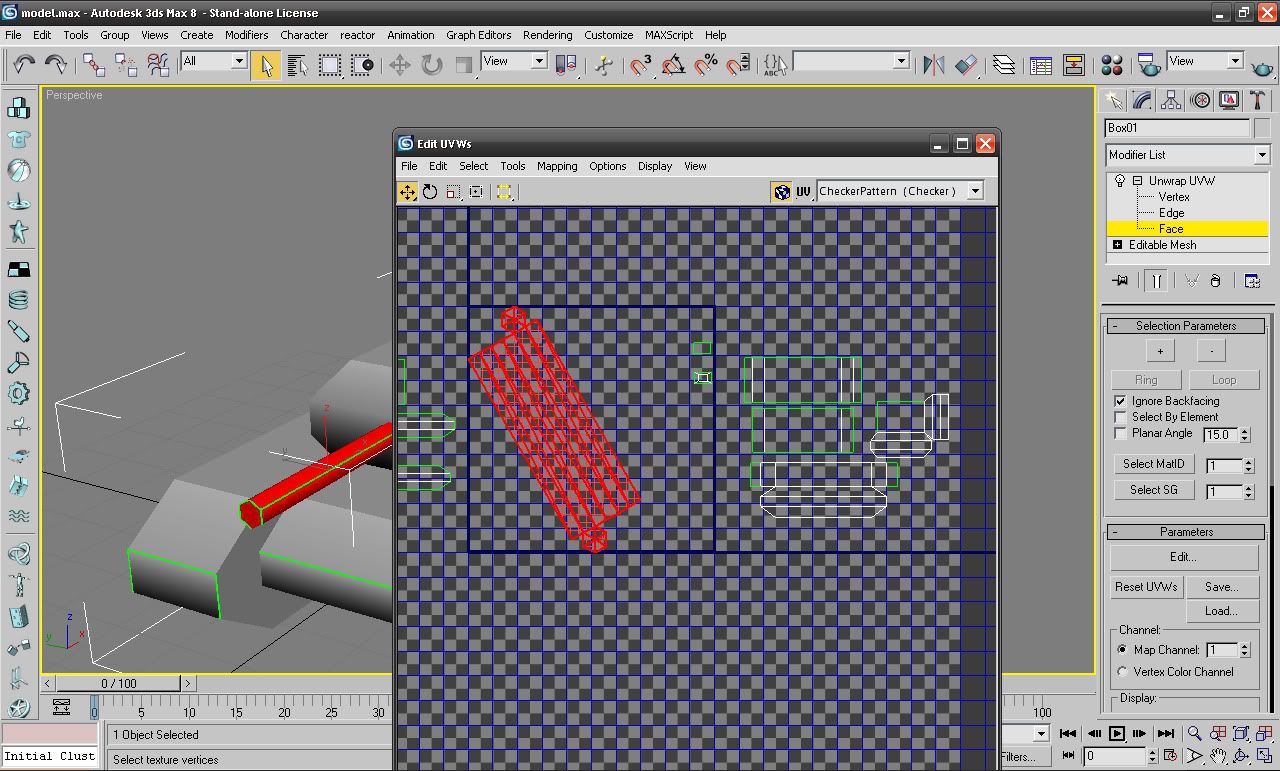Screen dimensions: 1280x771
Task: Switch to the Create command panel tab
Action: (1113, 100)
